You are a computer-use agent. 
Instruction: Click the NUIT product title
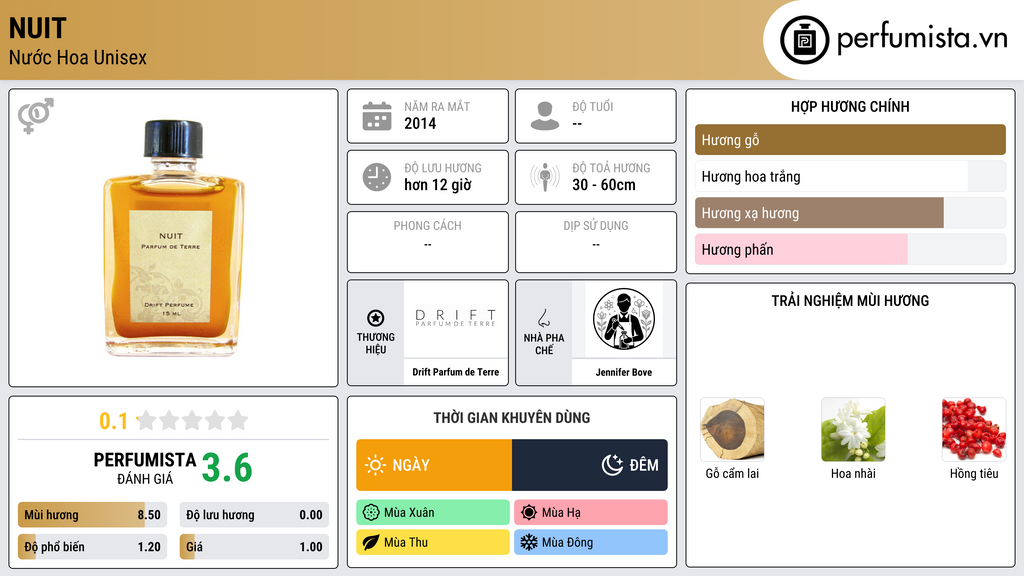point(38,29)
